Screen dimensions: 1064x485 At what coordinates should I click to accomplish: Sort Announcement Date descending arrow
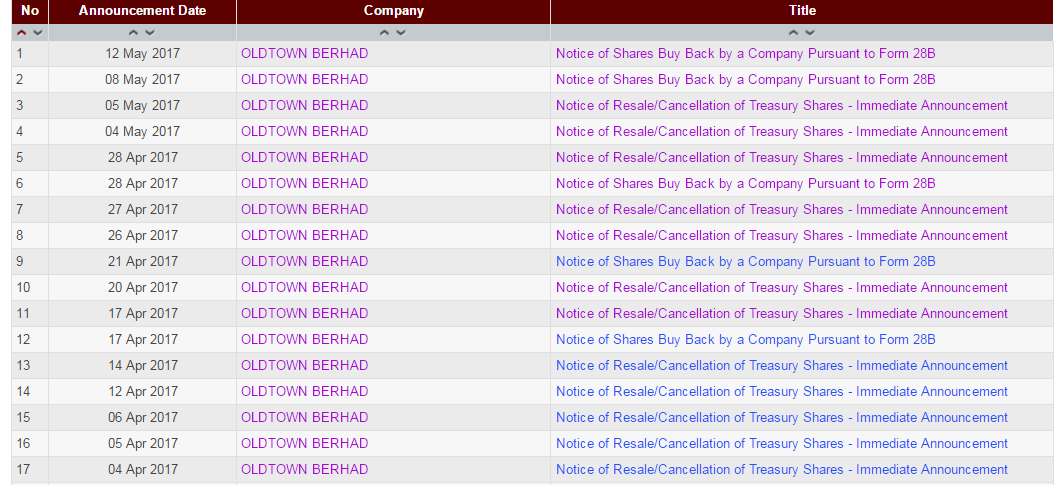coord(150,33)
